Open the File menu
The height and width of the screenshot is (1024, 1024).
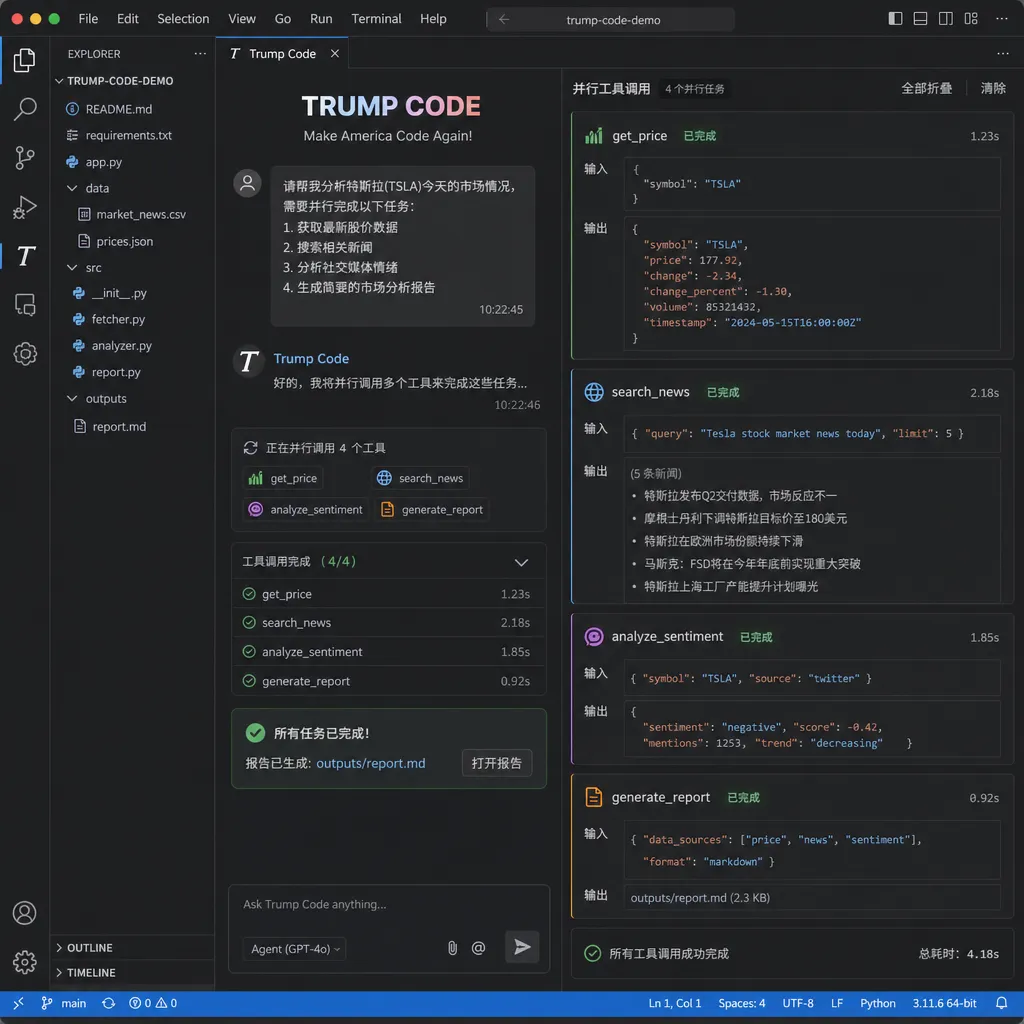point(88,19)
